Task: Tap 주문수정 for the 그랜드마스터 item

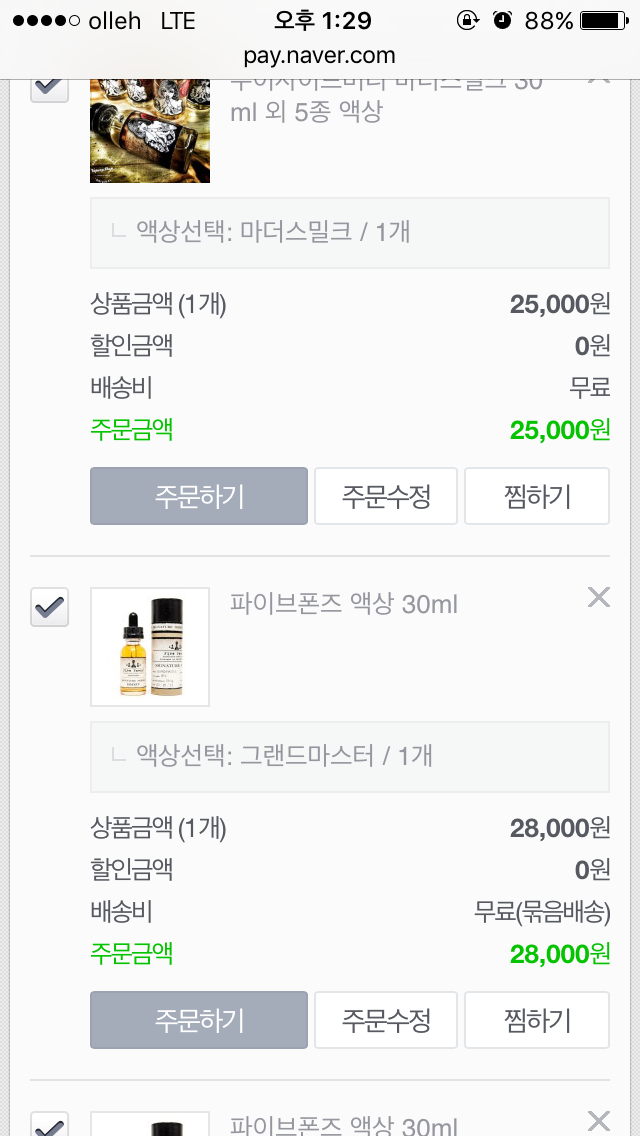Action: tap(386, 1020)
